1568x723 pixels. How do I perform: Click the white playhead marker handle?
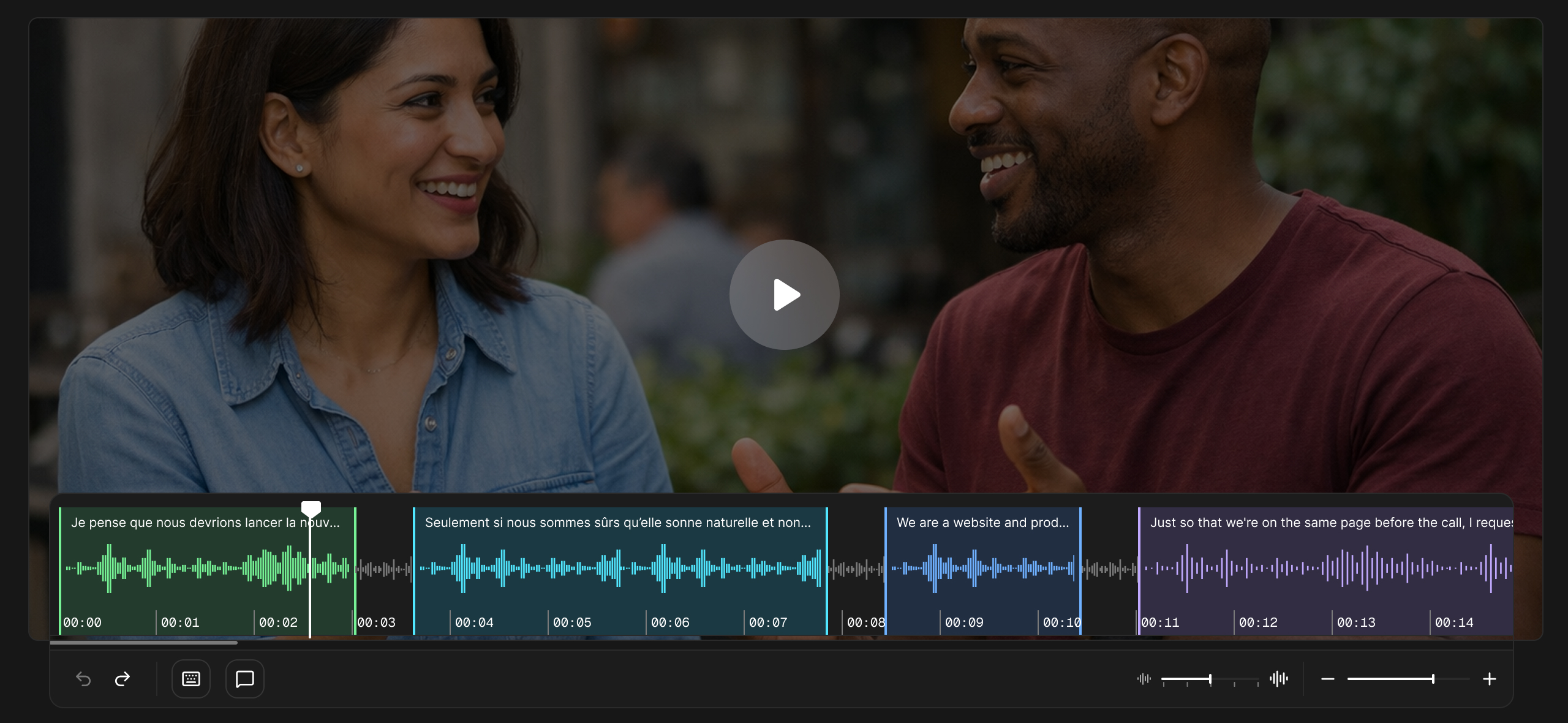point(311,509)
